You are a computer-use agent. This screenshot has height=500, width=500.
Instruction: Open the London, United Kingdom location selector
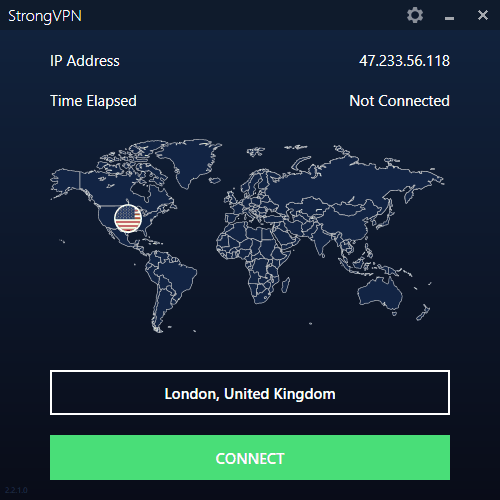250,393
